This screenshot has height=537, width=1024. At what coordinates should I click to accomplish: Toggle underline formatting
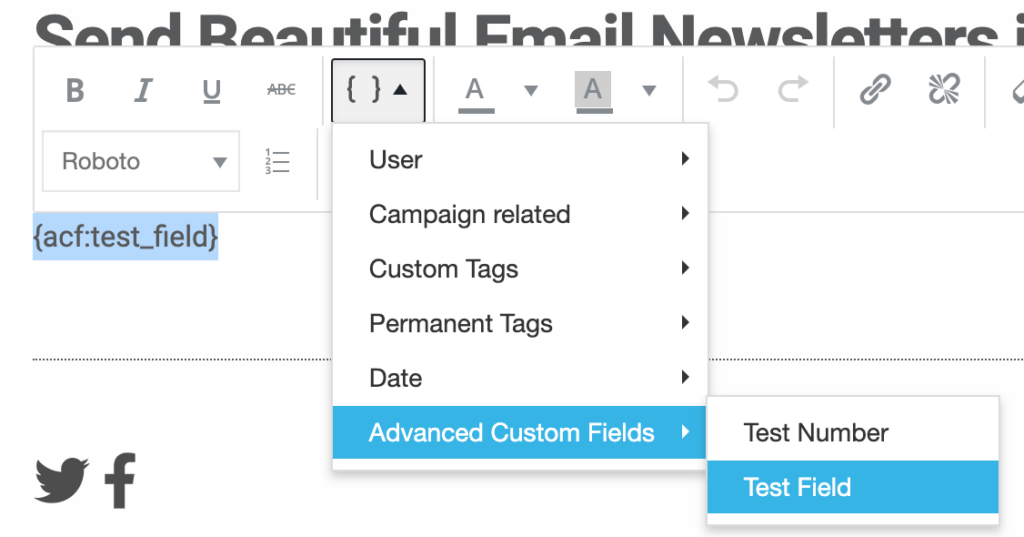211,91
